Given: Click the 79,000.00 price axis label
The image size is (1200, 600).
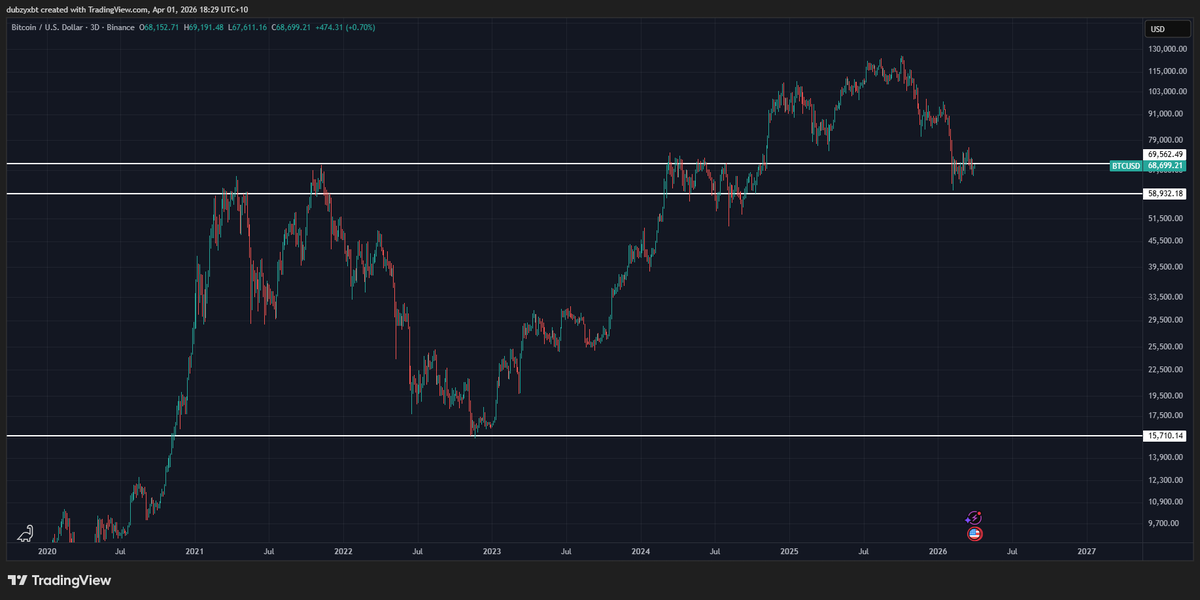Looking at the screenshot, I should tap(1166, 139).
